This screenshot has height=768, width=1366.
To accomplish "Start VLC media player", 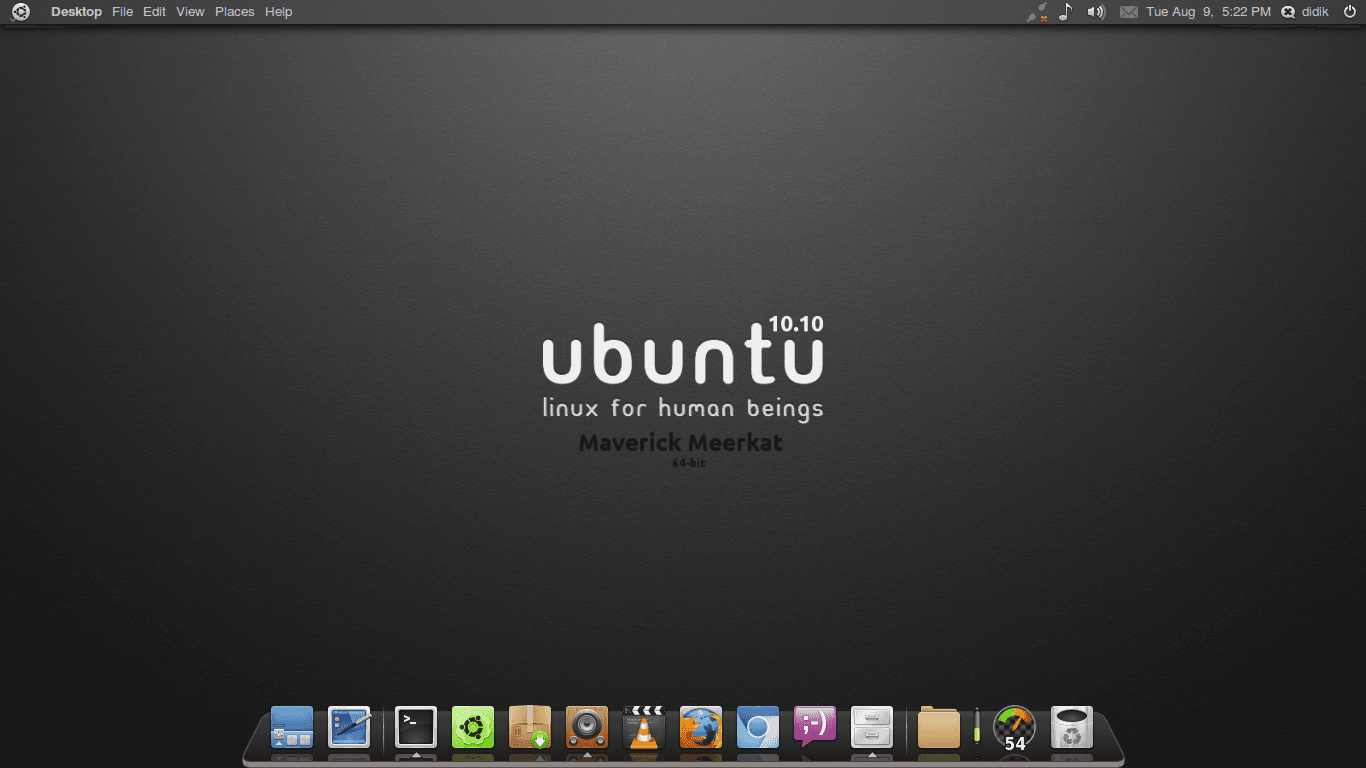I will [x=643, y=728].
